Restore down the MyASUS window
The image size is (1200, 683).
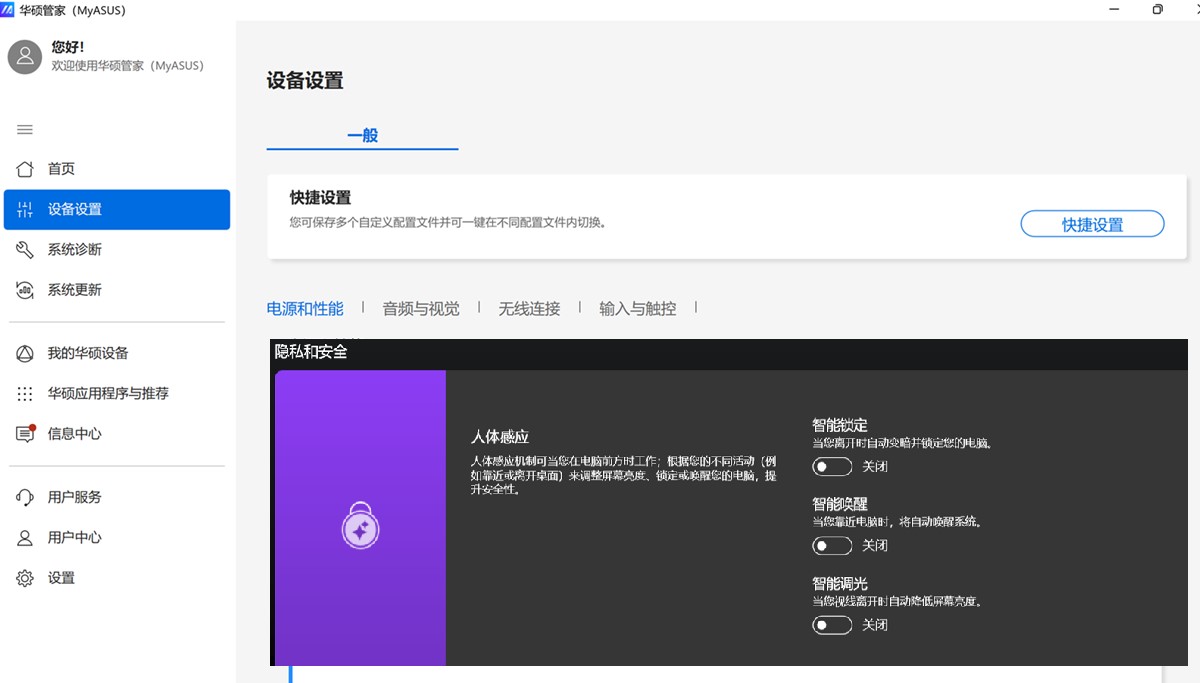point(1158,10)
